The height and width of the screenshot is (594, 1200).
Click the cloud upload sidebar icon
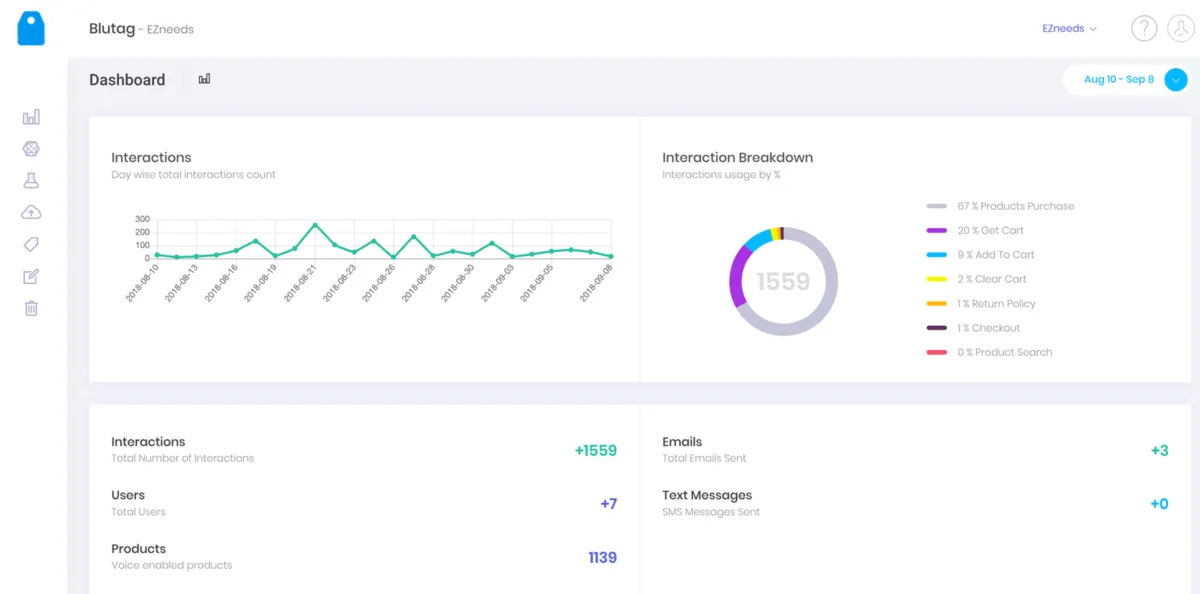point(31,212)
